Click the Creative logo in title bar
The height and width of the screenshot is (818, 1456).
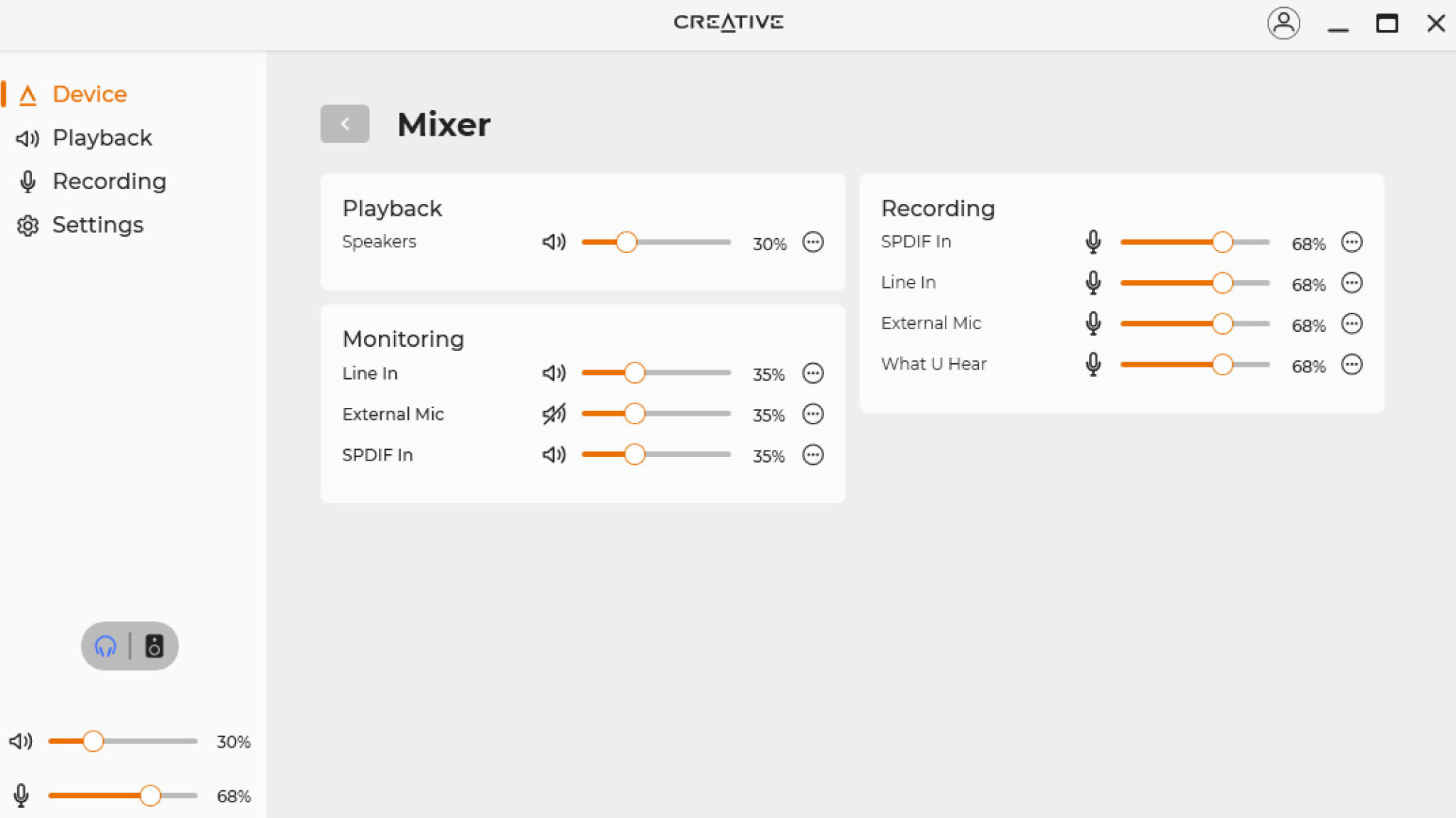click(728, 23)
